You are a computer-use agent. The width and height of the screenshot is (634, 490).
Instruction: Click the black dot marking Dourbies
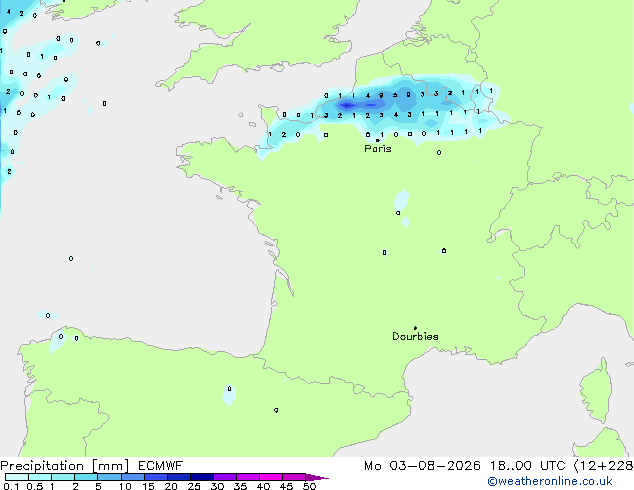415,328
